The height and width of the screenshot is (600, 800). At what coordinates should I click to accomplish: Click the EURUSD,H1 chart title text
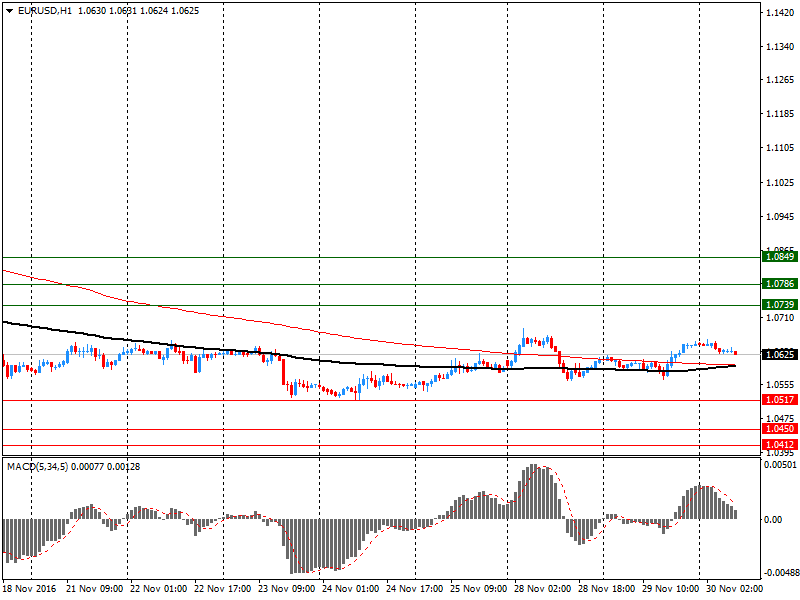tap(45, 11)
